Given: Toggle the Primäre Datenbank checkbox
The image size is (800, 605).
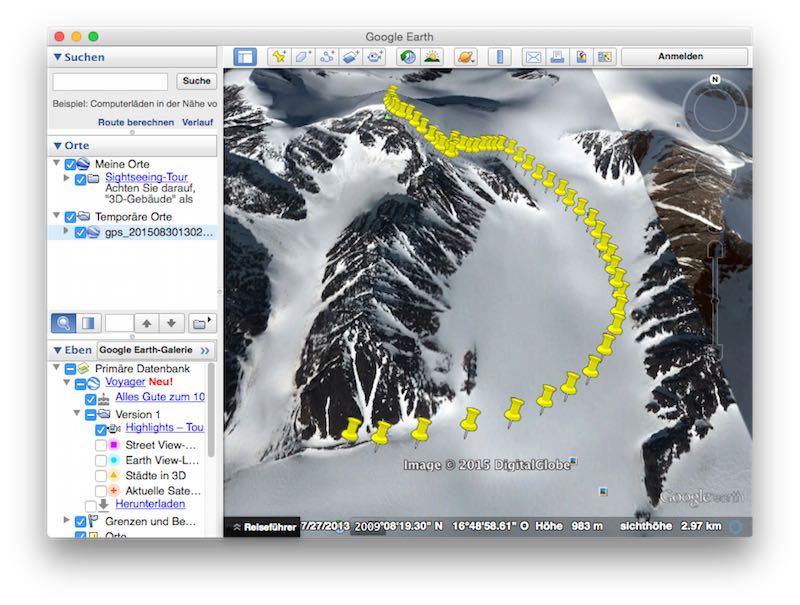Looking at the screenshot, I should coord(70,369).
